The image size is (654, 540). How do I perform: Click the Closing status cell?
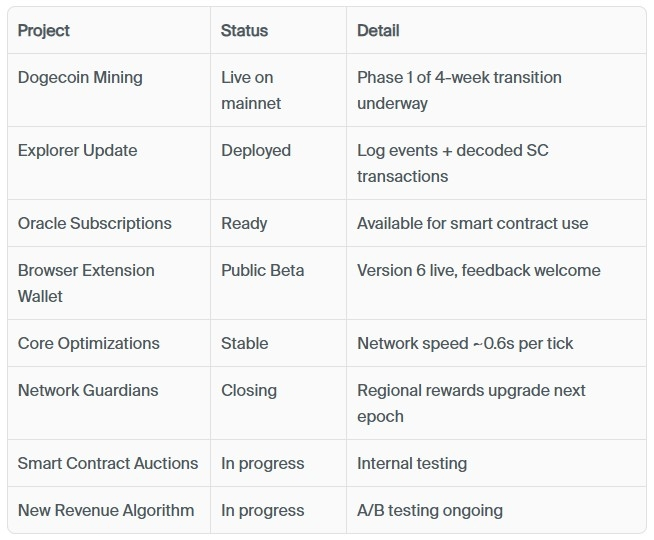click(249, 390)
